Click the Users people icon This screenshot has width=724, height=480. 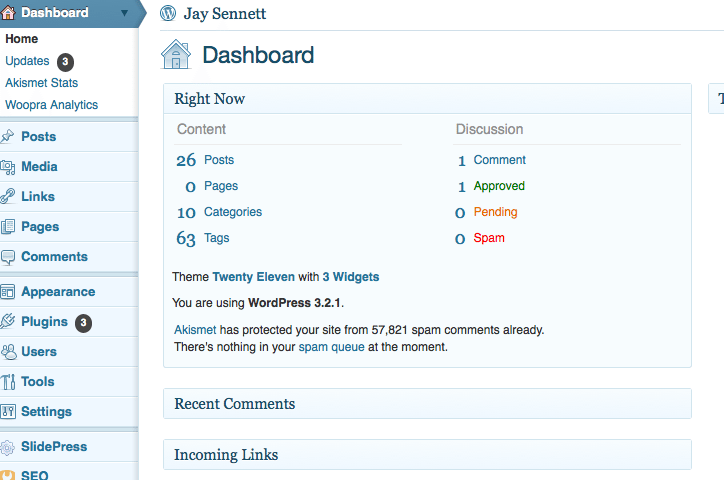8,352
